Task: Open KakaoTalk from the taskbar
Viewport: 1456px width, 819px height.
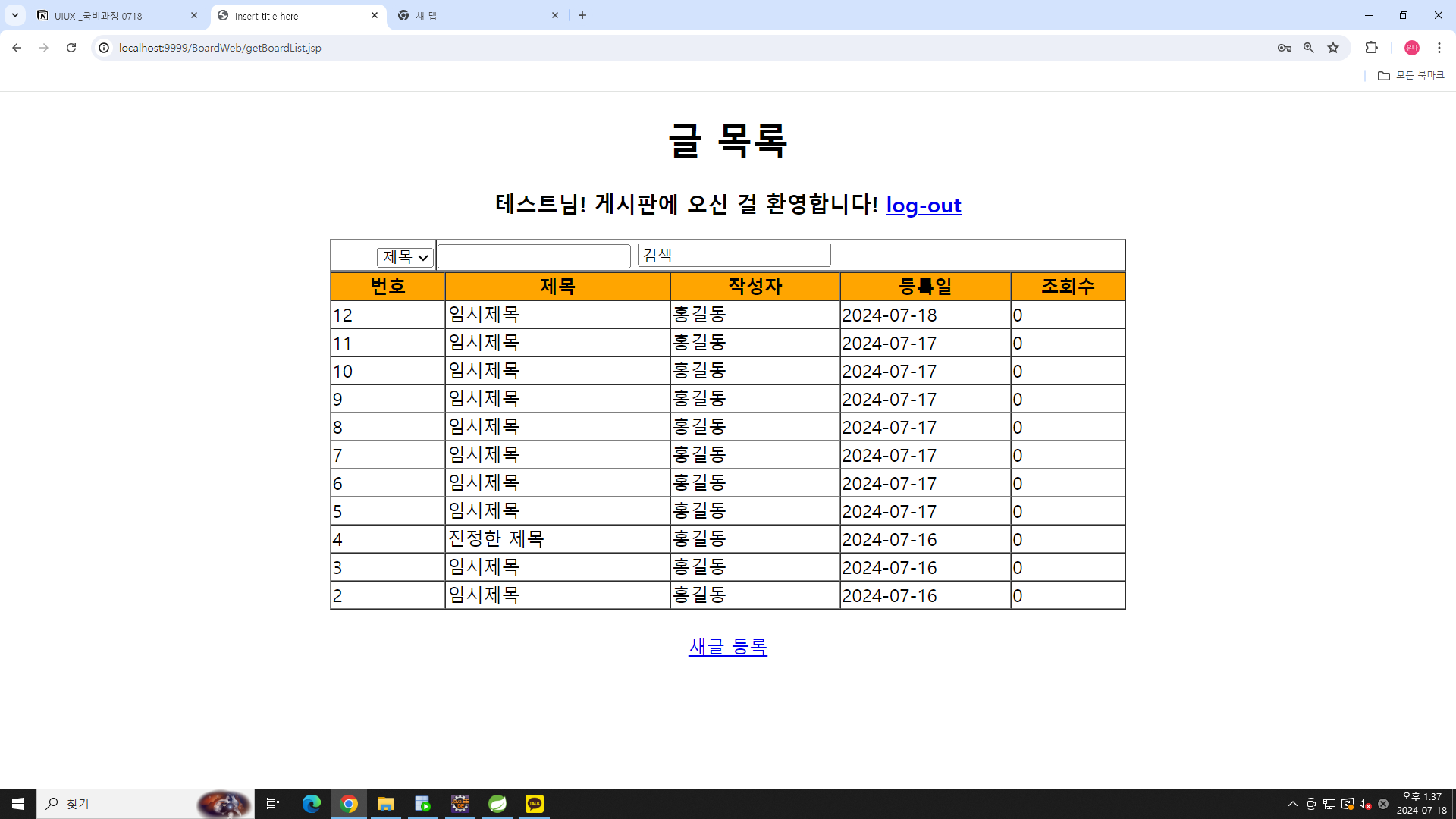Action: click(x=535, y=804)
